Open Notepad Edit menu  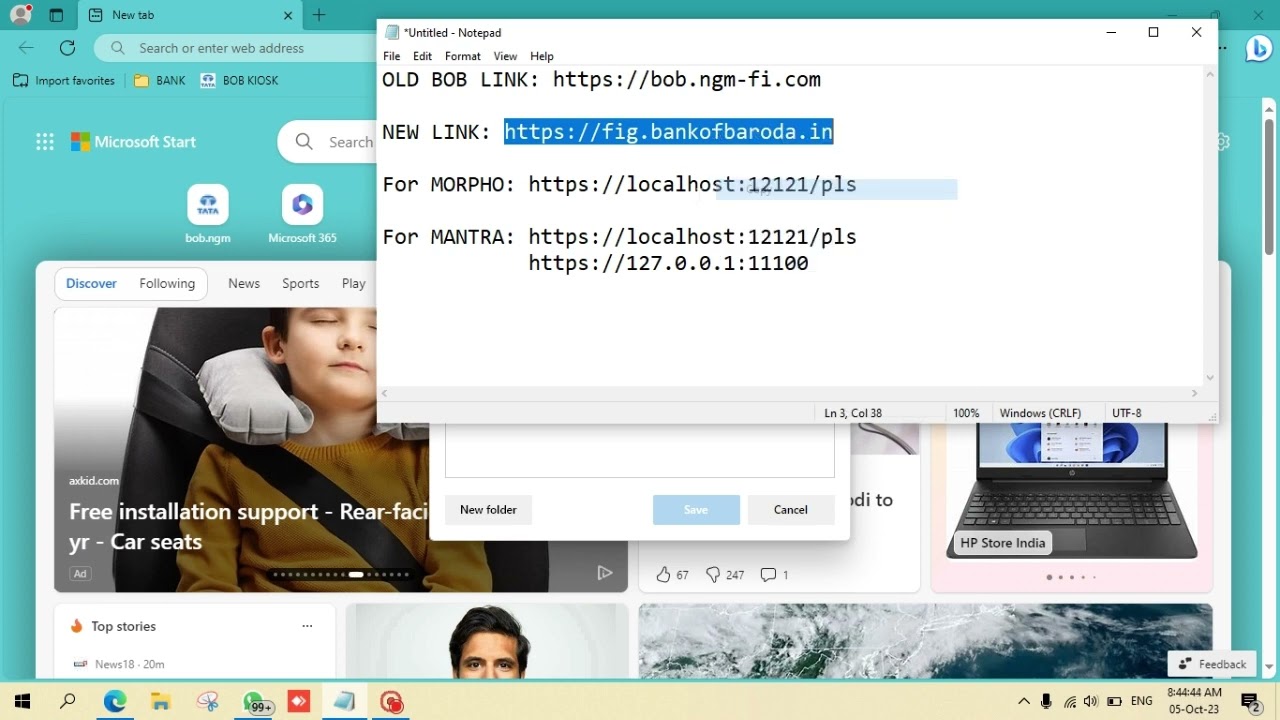click(422, 56)
